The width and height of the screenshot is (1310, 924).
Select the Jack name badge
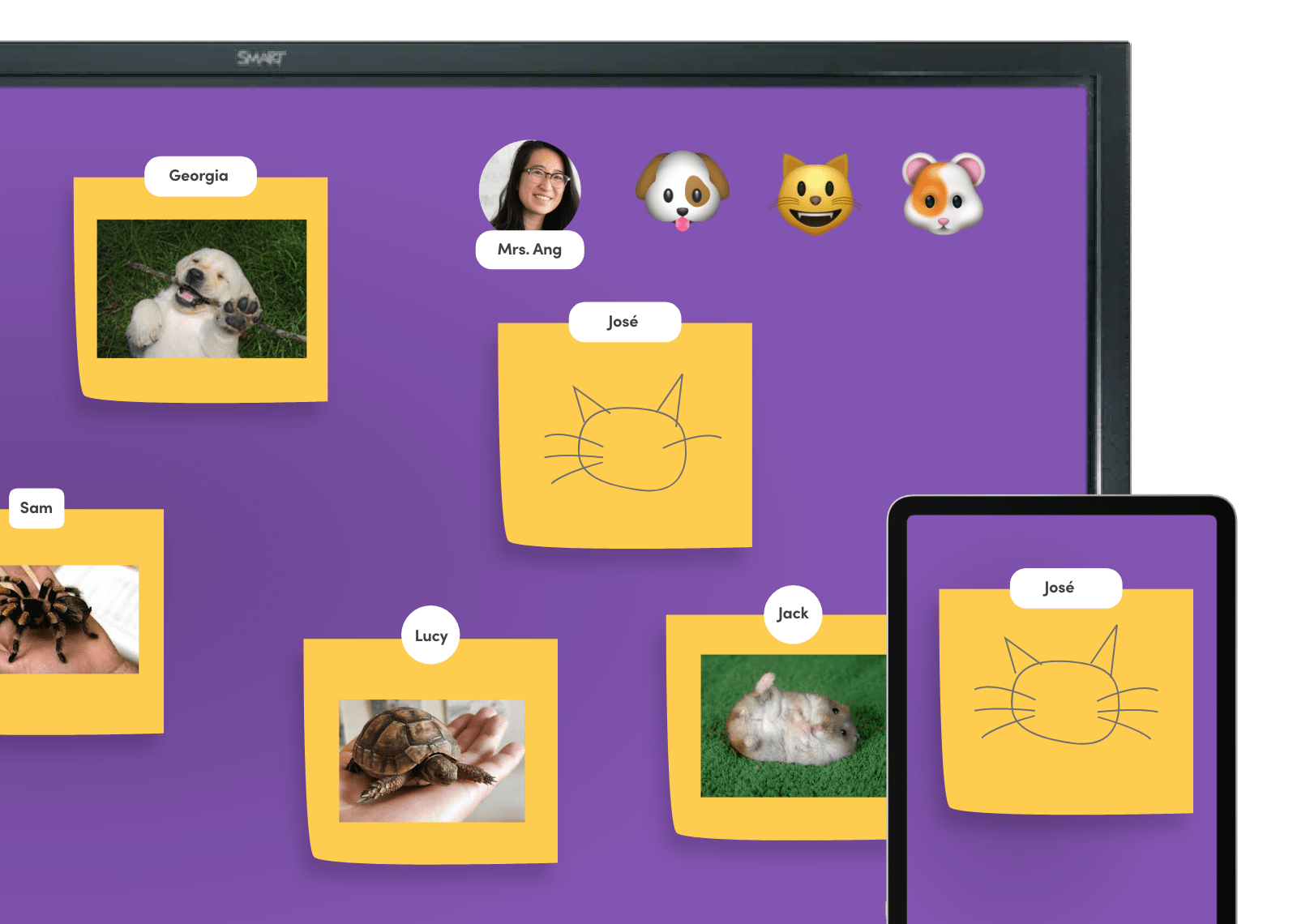[793, 614]
